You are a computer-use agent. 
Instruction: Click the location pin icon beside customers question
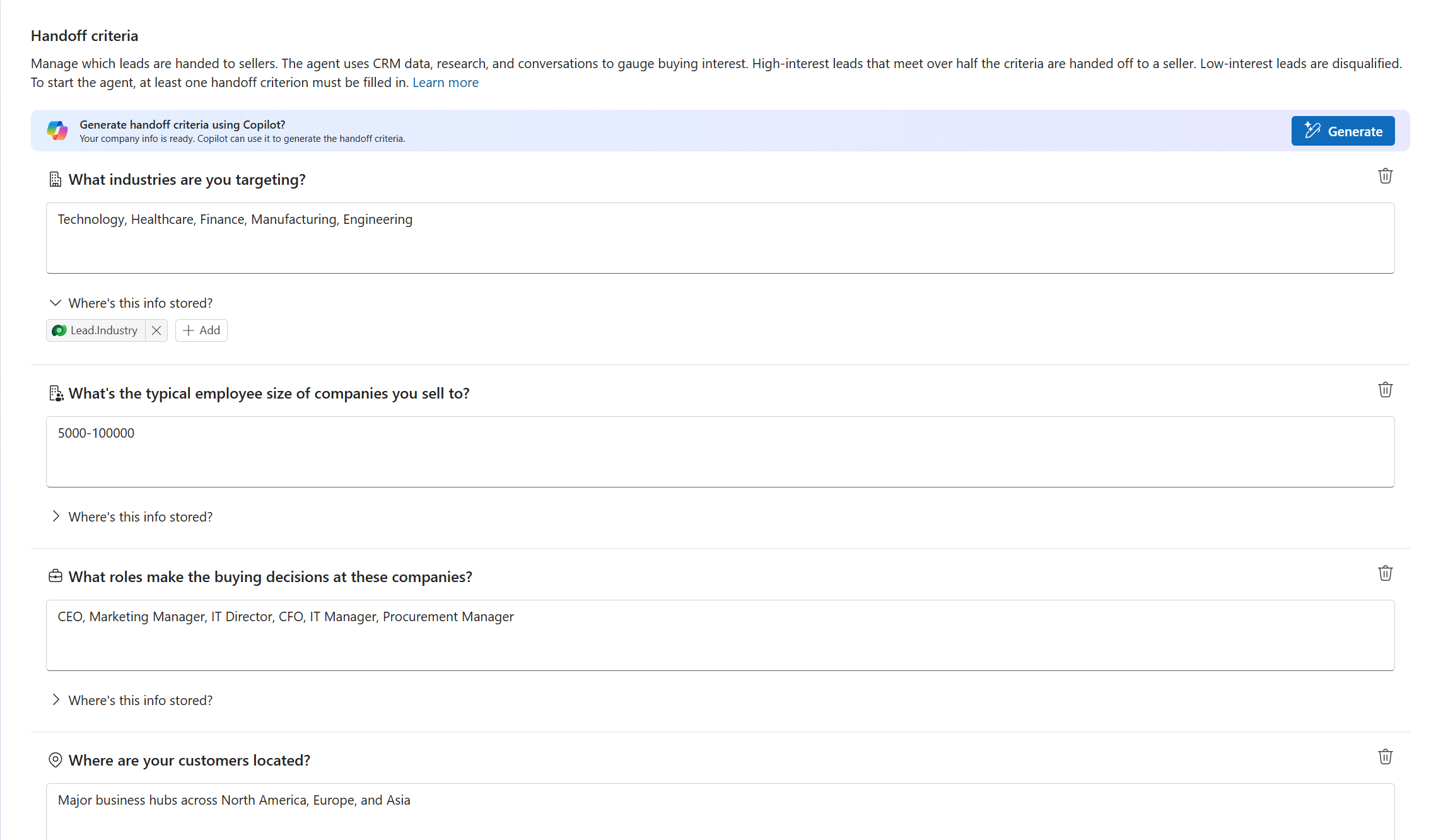coord(55,760)
